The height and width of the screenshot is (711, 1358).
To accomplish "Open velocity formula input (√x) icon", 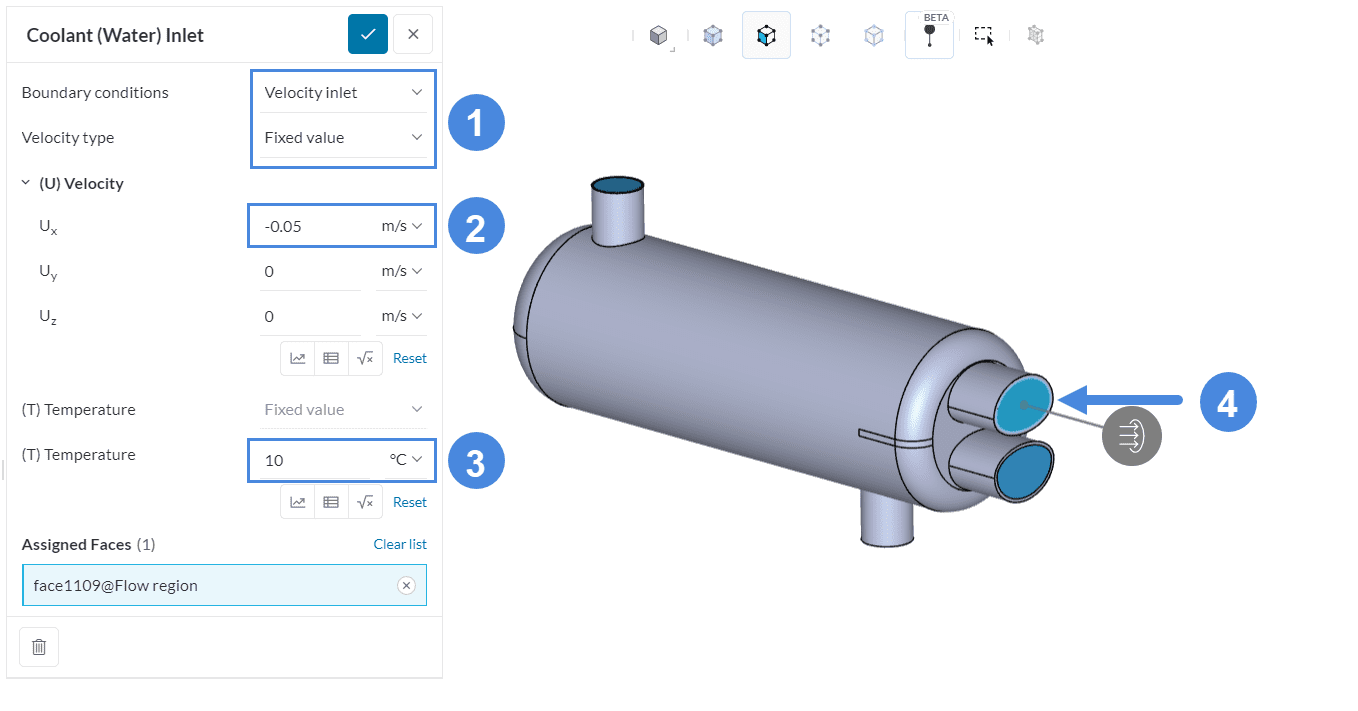I will [x=365, y=358].
